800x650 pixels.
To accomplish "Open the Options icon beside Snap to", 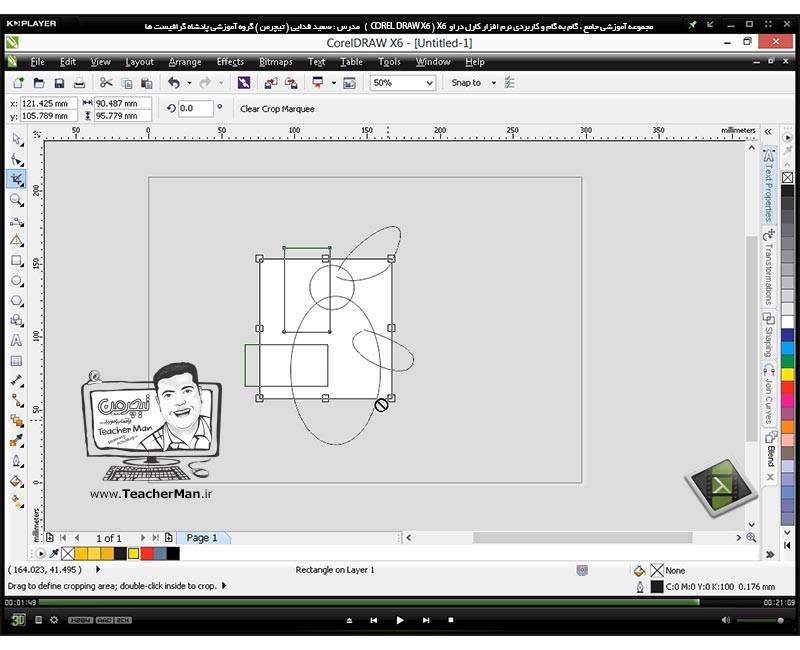I will pyautogui.click(x=509, y=83).
